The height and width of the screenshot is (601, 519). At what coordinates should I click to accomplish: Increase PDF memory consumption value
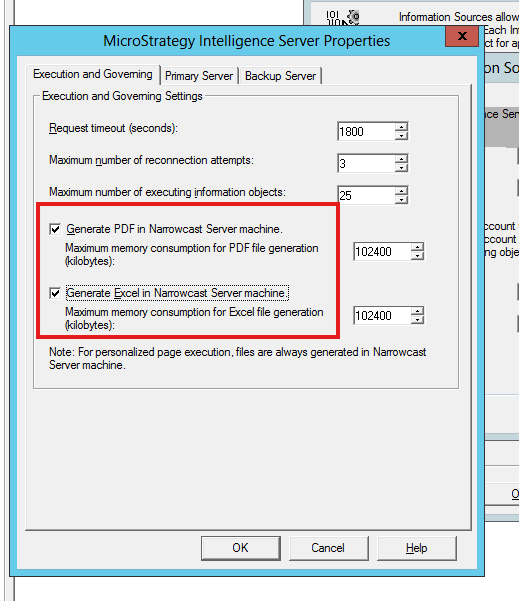coord(417,247)
